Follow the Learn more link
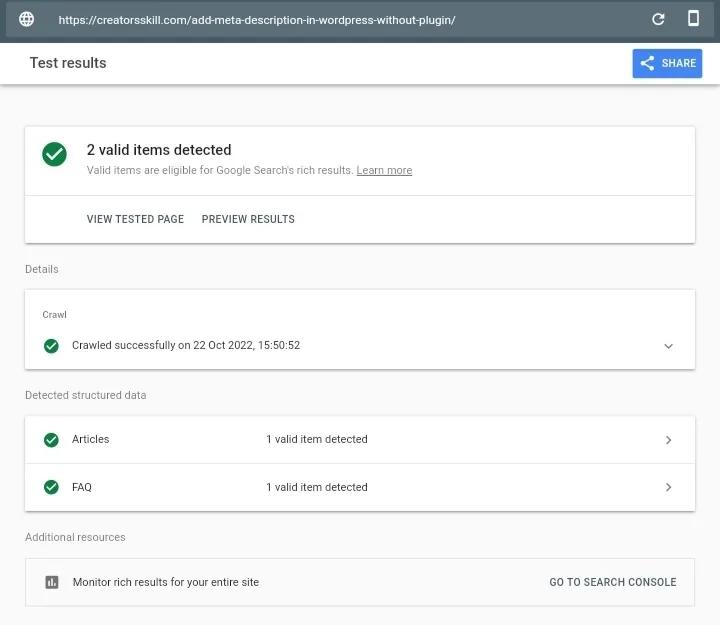Image resolution: width=720 pixels, height=625 pixels. pyautogui.click(x=384, y=171)
